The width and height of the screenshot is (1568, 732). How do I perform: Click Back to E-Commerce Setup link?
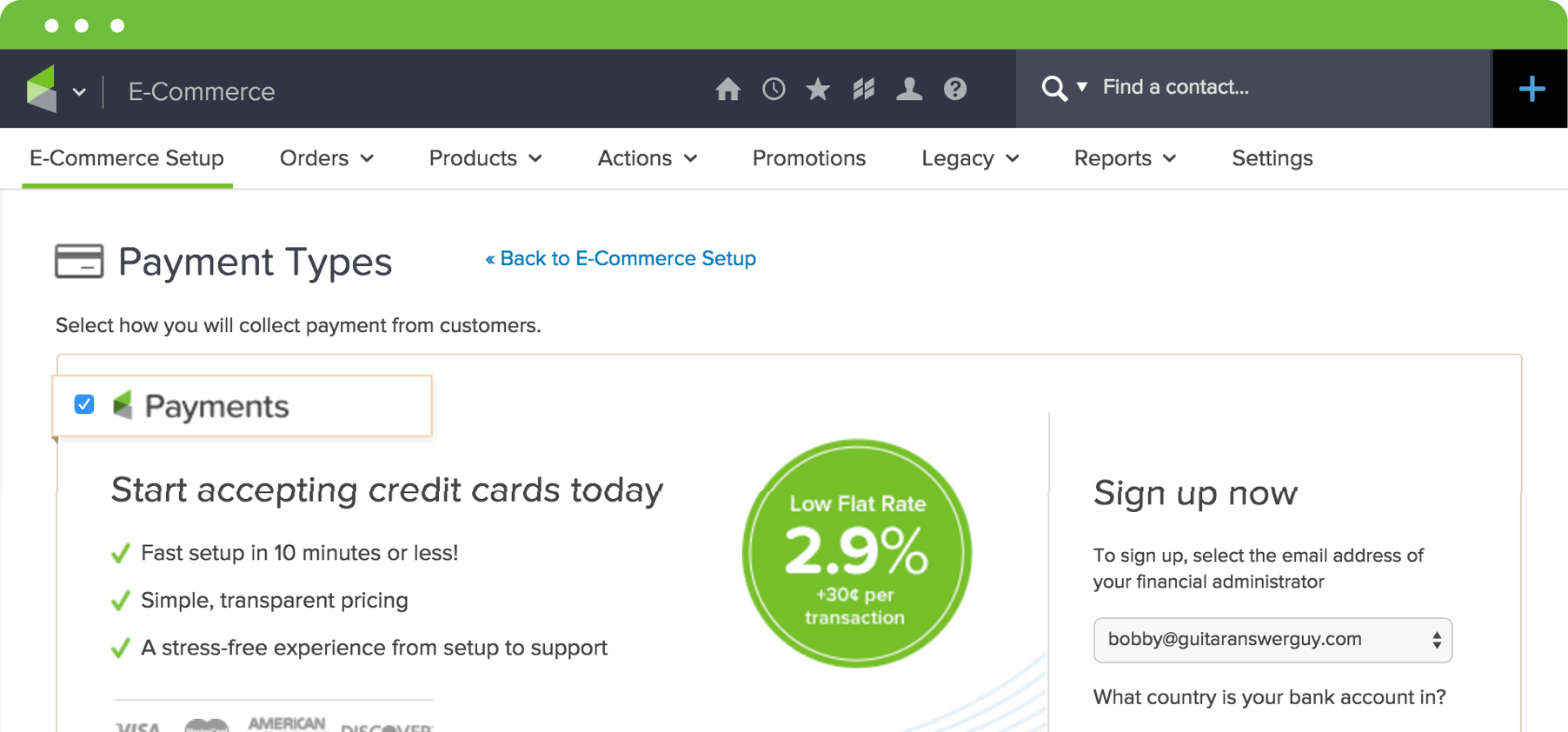[621, 258]
